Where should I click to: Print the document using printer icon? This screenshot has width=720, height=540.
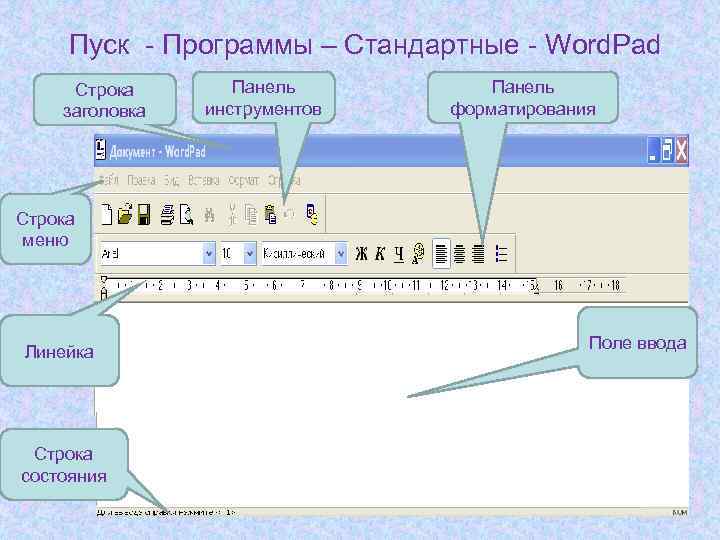(167, 214)
